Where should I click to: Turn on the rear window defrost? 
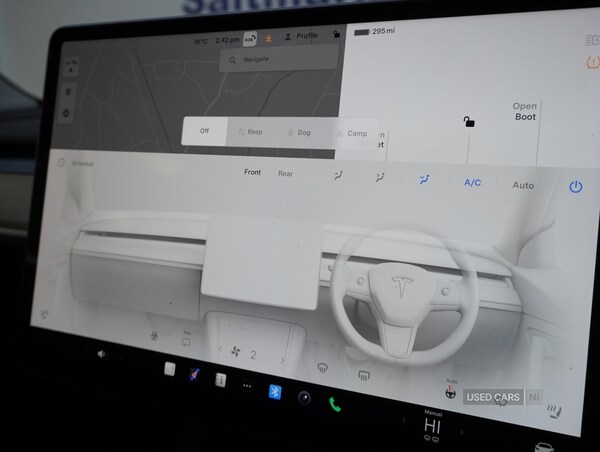coord(362,374)
